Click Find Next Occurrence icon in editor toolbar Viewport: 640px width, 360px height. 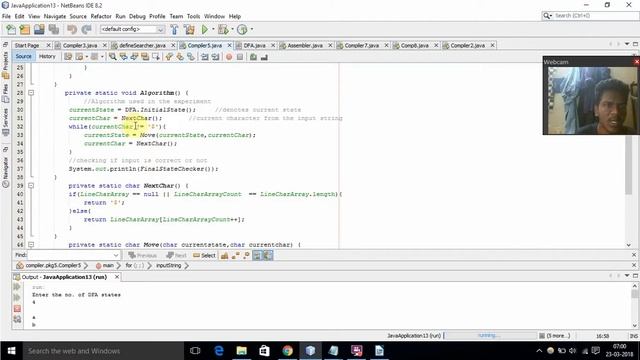coord(134,57)
